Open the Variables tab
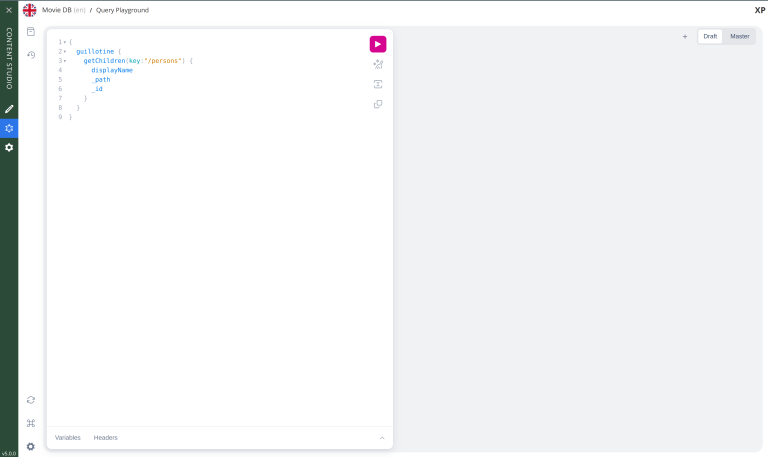The height and width of the screenshot is (457, 768). coord(68,438)
